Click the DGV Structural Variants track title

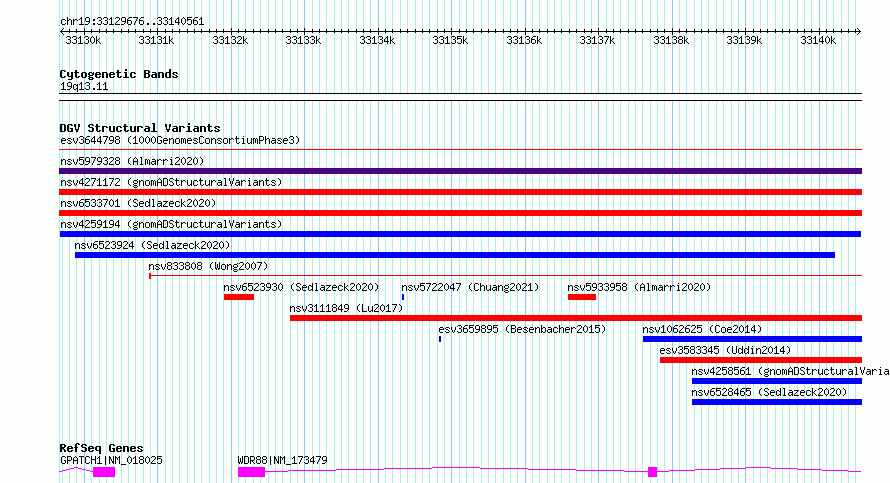[x=140, y=128]
